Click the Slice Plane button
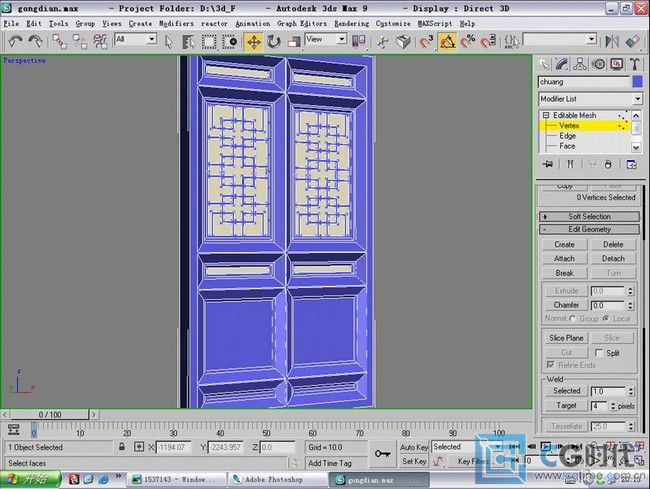 pos(566,338)
